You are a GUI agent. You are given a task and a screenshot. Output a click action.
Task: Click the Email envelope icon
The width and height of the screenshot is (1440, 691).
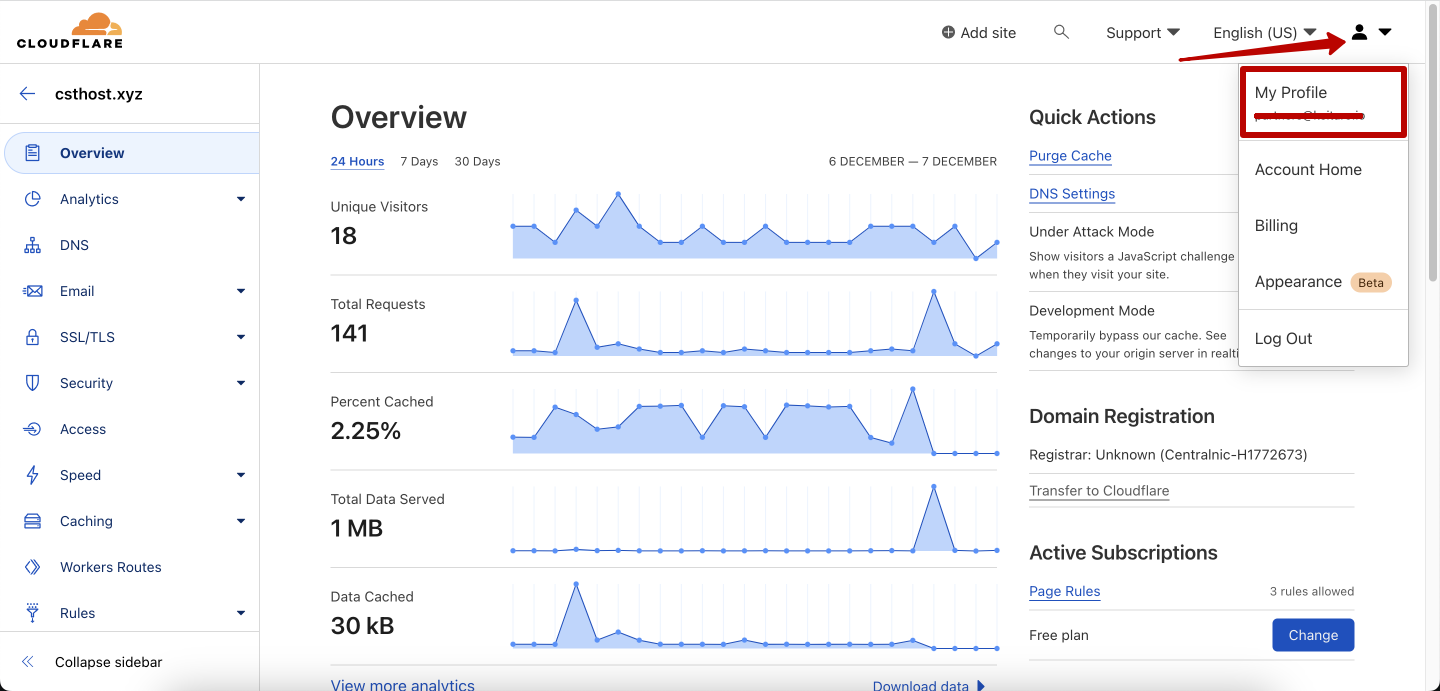(x=33, y=291)
